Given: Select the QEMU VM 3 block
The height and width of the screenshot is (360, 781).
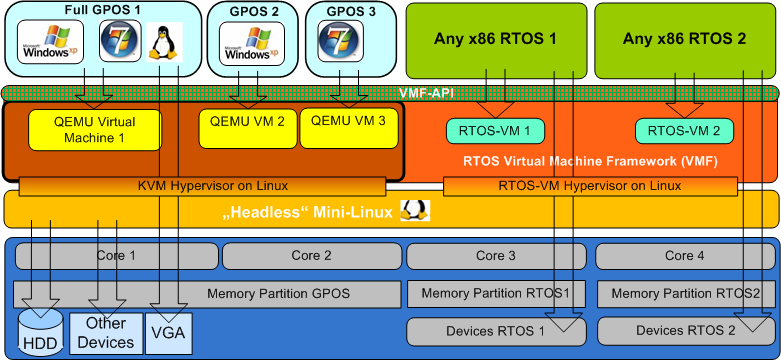Looking at the screenshot, I should tap(349, 128).
